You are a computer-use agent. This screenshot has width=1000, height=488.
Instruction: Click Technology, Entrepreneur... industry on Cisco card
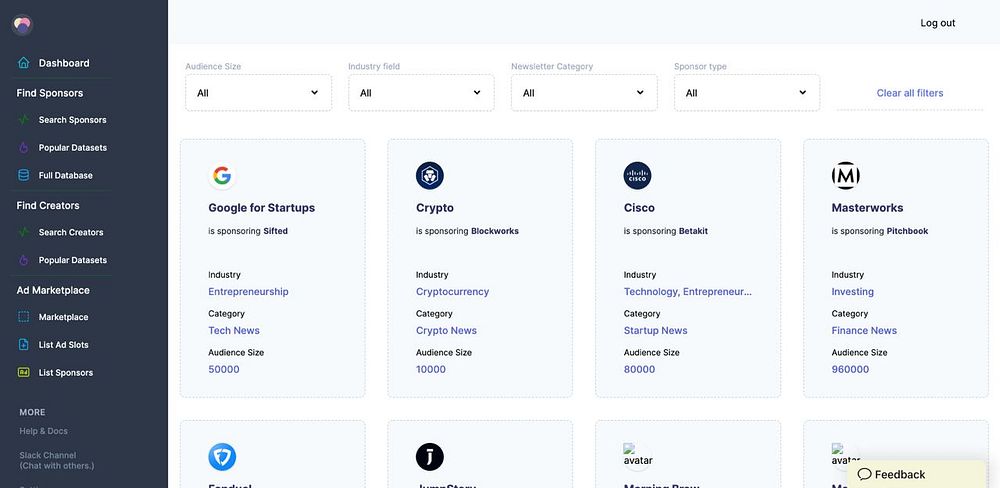point(688,292)
